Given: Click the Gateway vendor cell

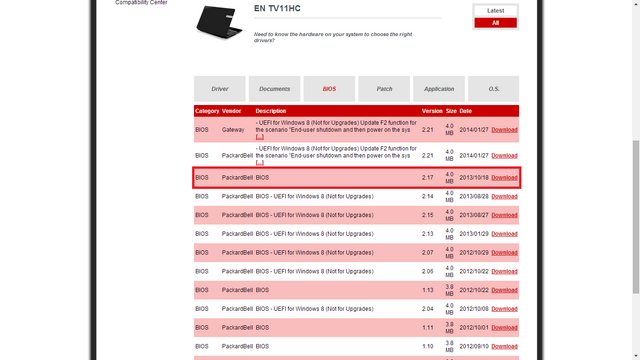Looking at the screenshot, I should coord(233,130).
